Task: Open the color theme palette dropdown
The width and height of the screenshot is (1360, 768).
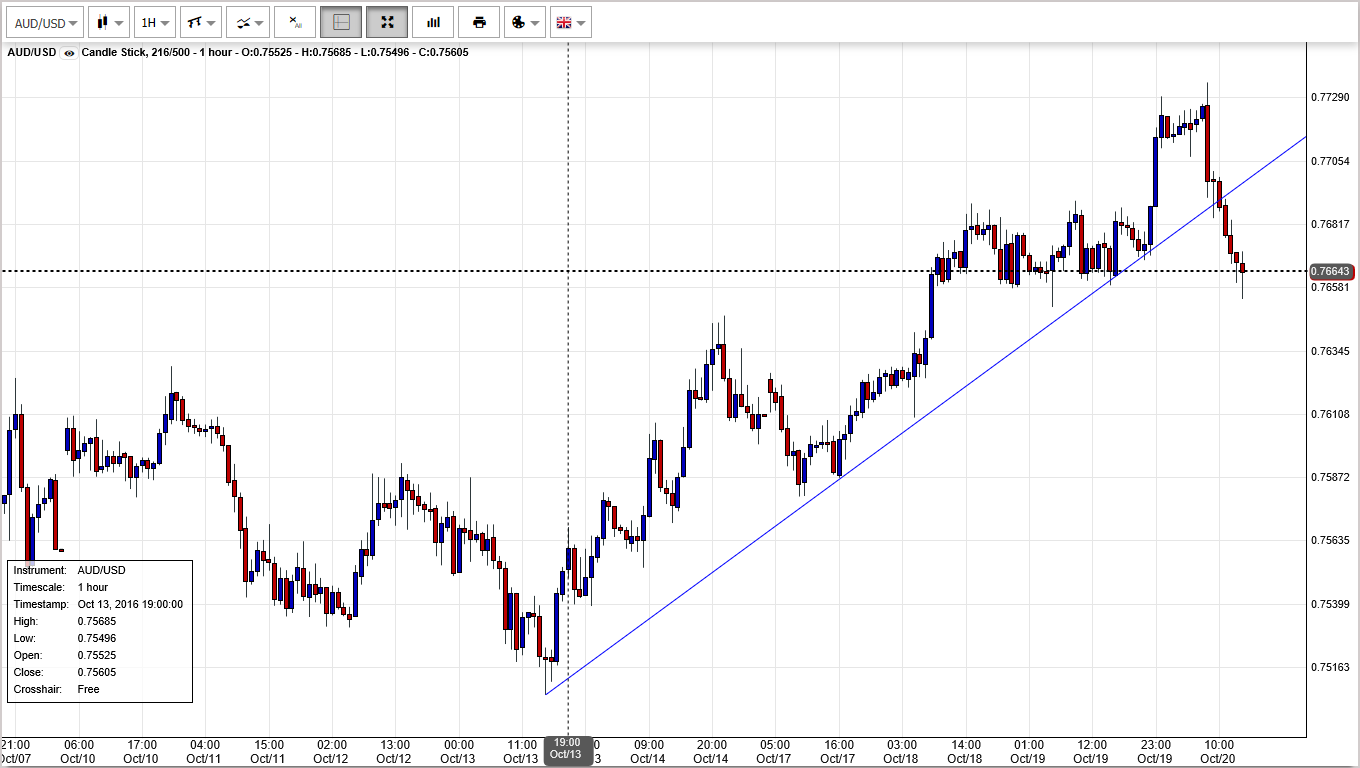Action: (x=524, y=22)
